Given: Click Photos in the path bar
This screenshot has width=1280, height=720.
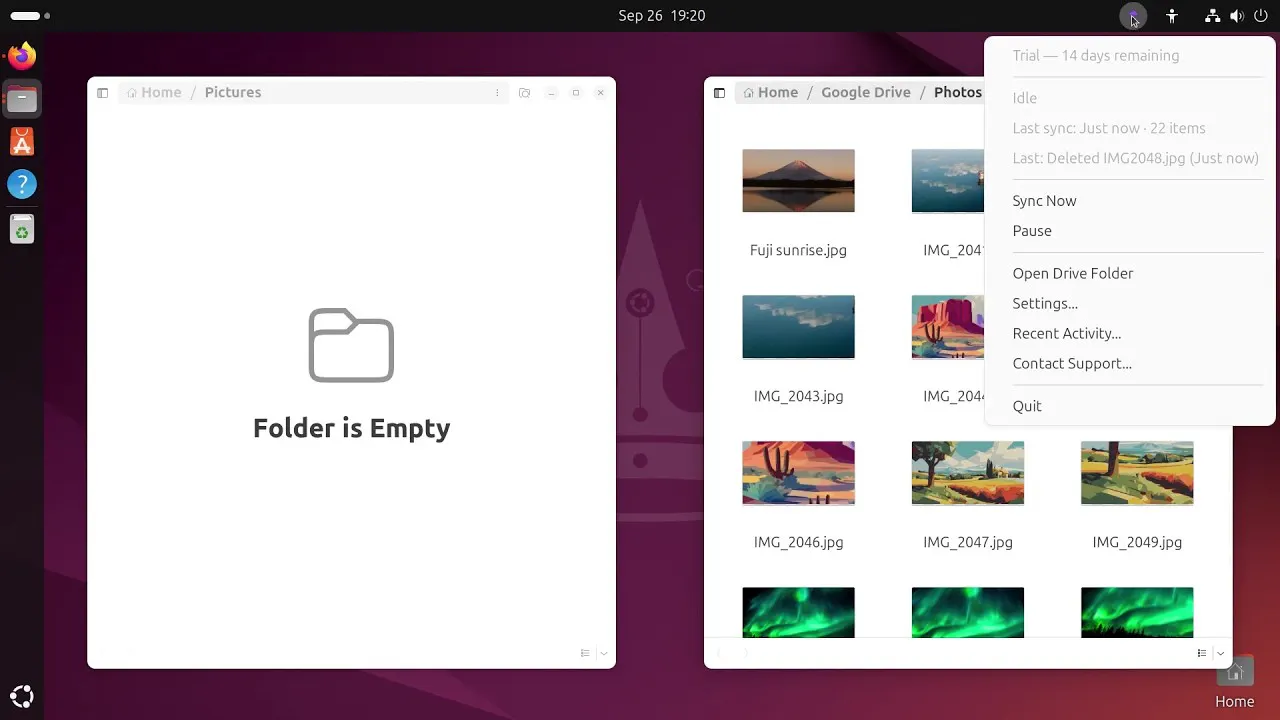Looking at the screenshot, I should pyautogui.click(x=958, y=92).
